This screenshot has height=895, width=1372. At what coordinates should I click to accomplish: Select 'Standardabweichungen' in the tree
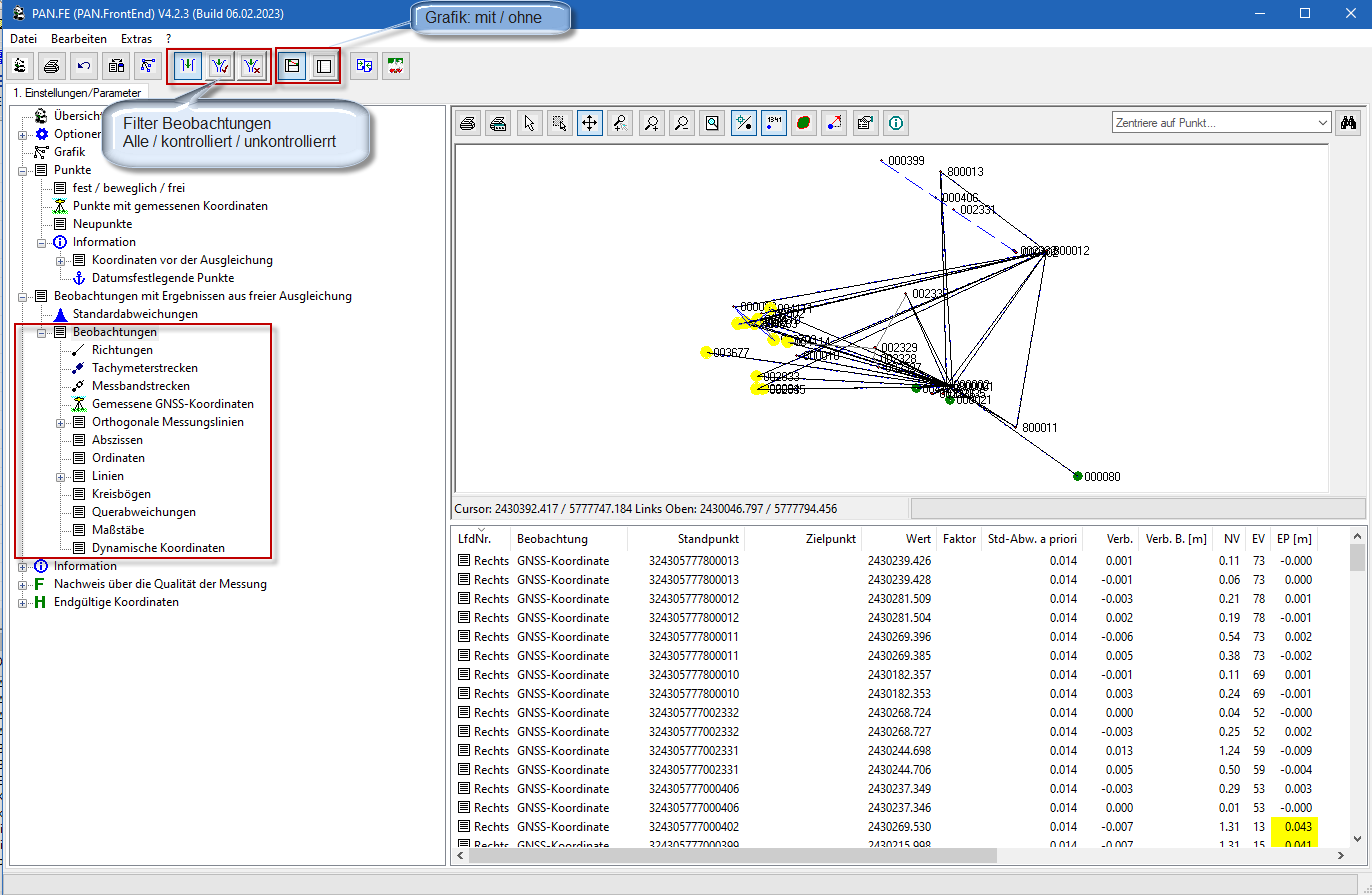(x=134, y=314)
